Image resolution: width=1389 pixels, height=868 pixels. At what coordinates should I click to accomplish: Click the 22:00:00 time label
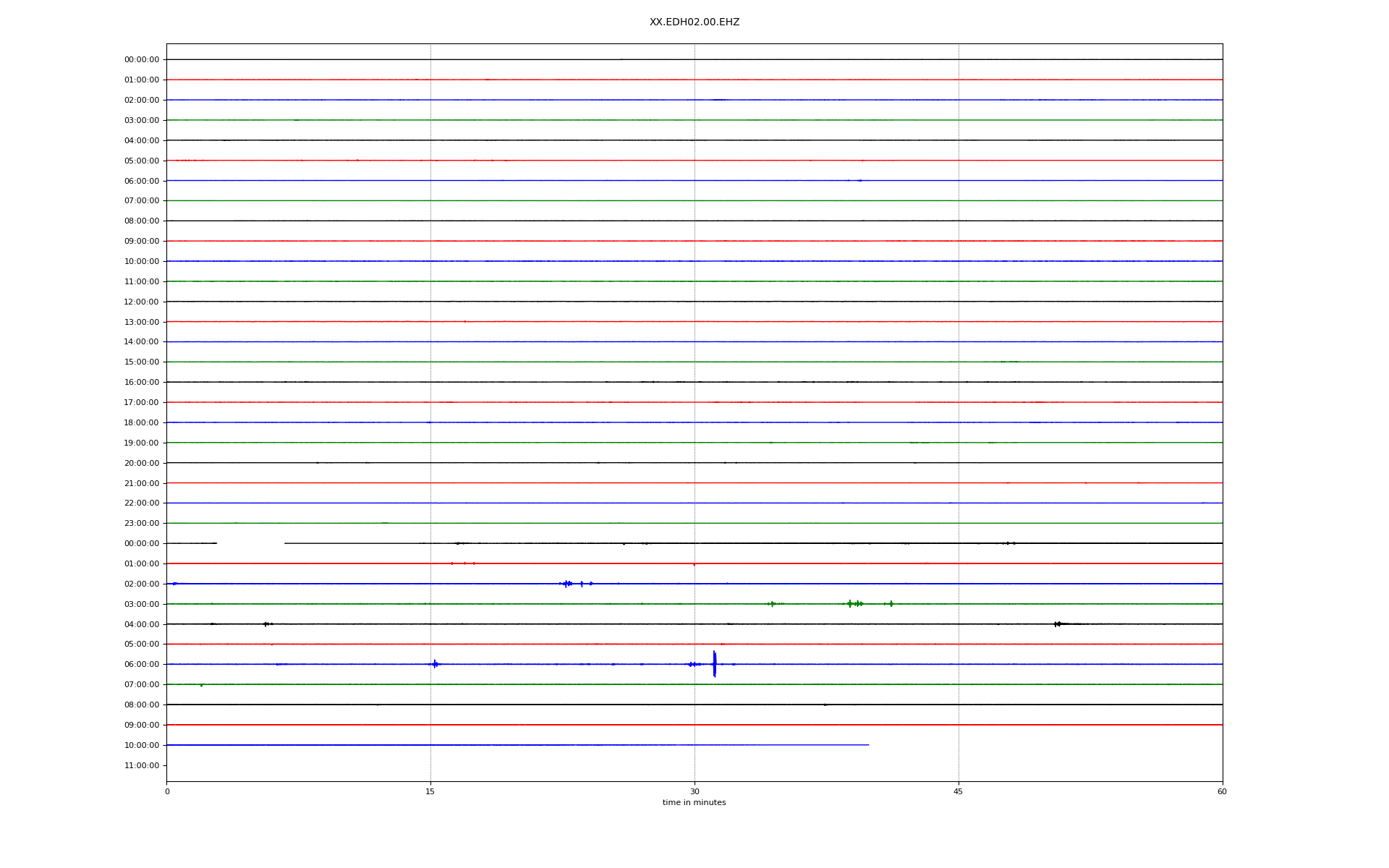tap(141, 503)
